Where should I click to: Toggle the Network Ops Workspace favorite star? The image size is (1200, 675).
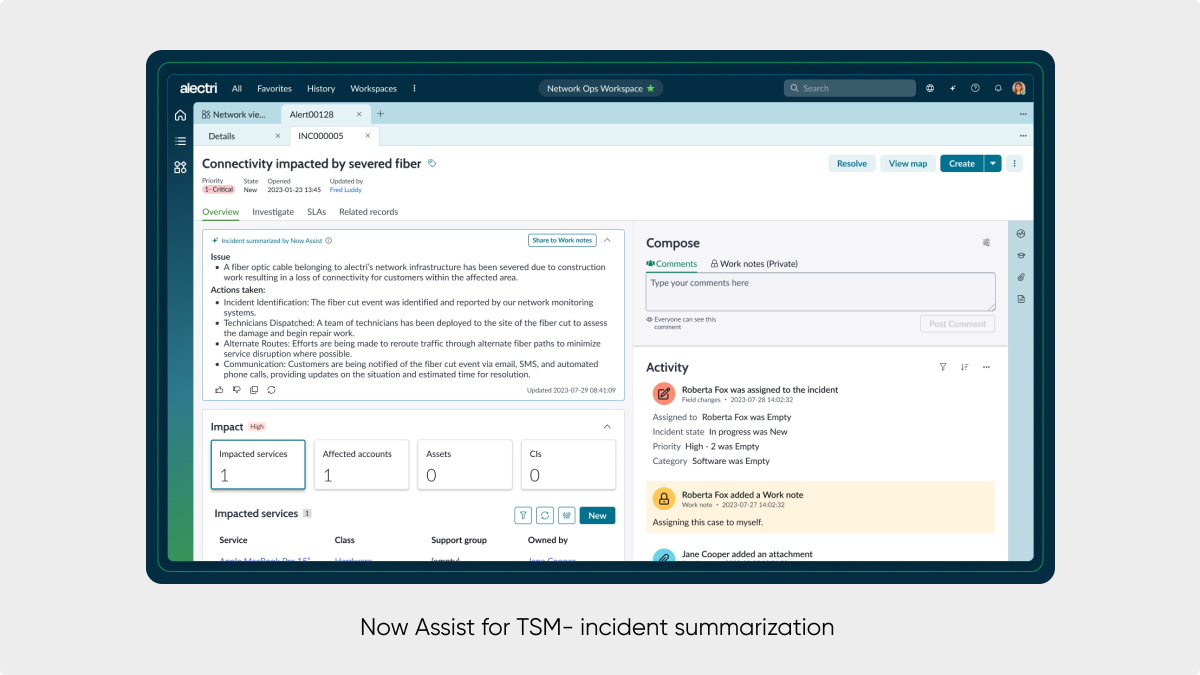(651, 88)
